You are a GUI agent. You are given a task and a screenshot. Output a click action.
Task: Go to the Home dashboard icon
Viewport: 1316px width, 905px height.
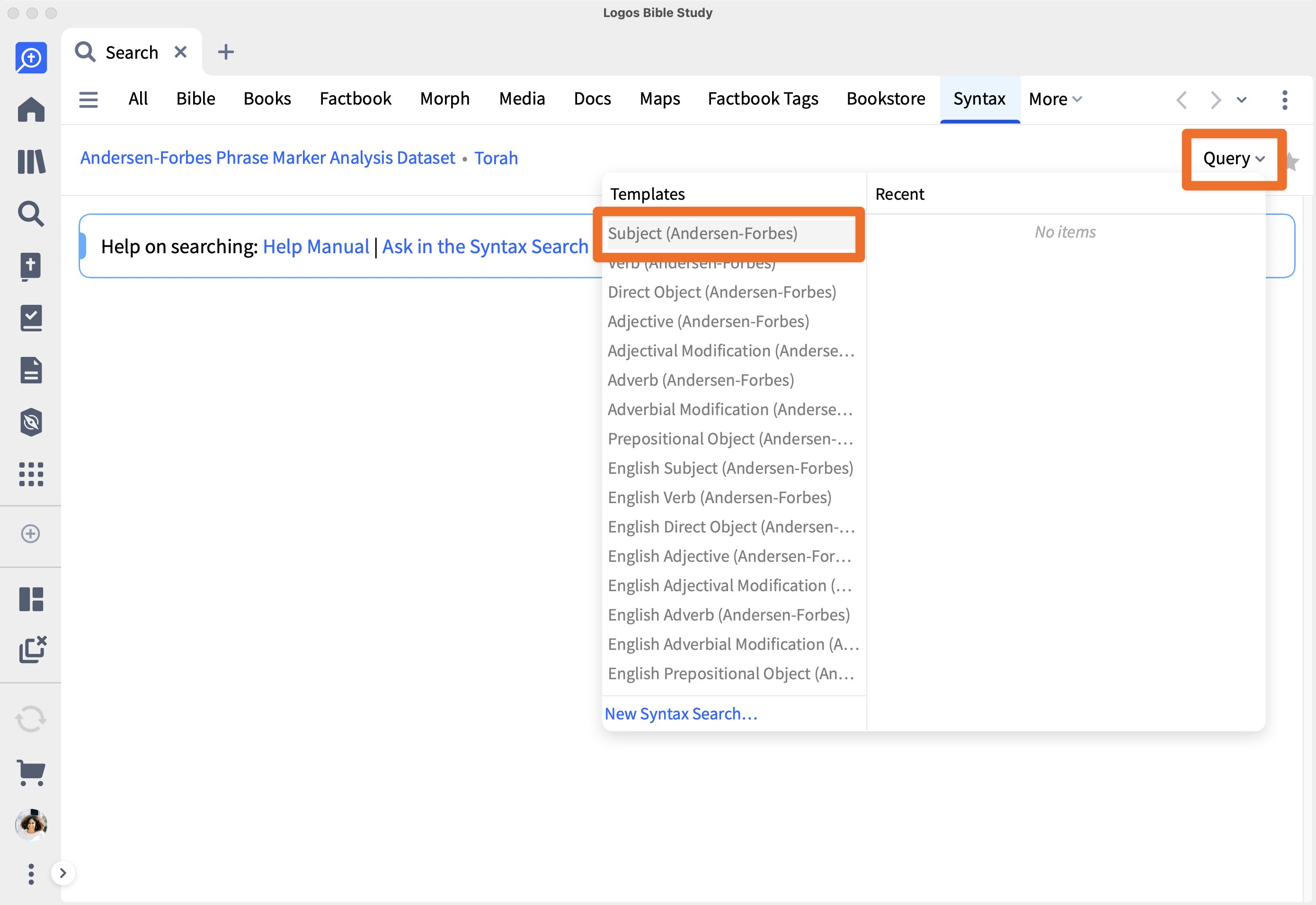[31, 109]
